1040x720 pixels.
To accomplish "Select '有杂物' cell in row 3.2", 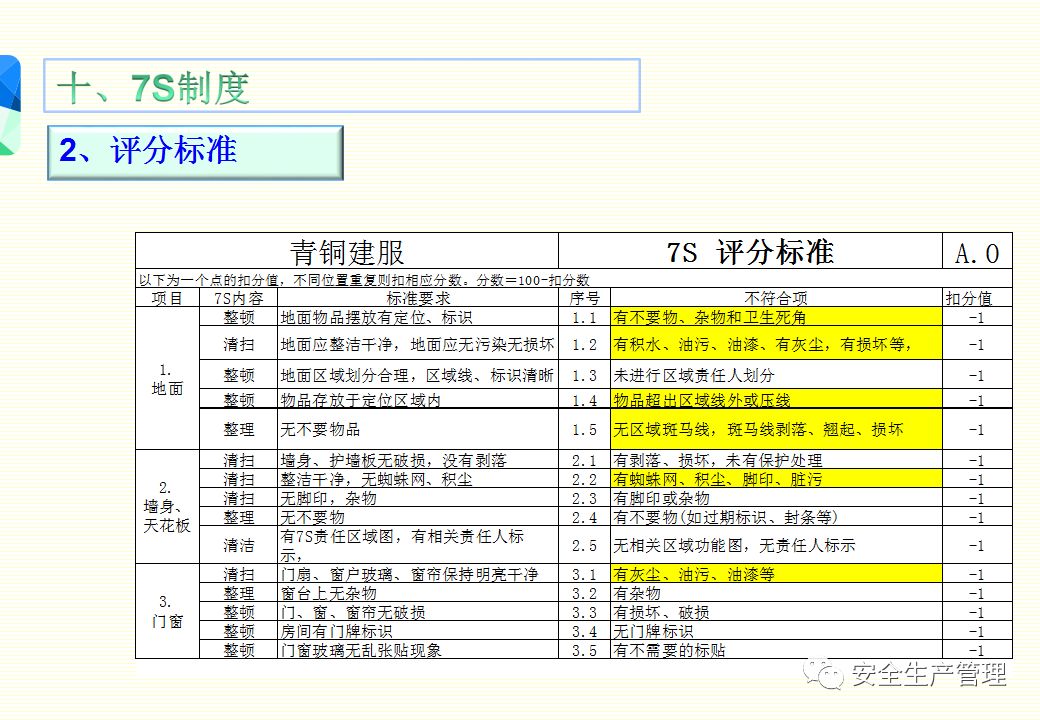I will pos(776,593).
